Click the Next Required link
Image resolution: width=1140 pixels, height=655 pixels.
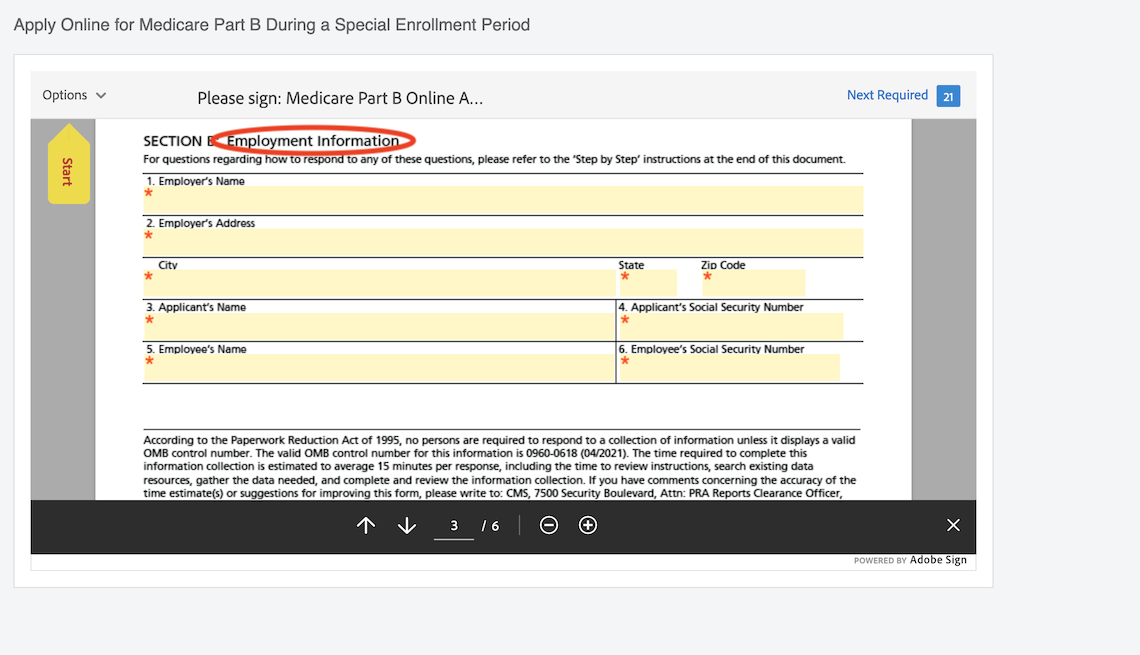(887, 95)
